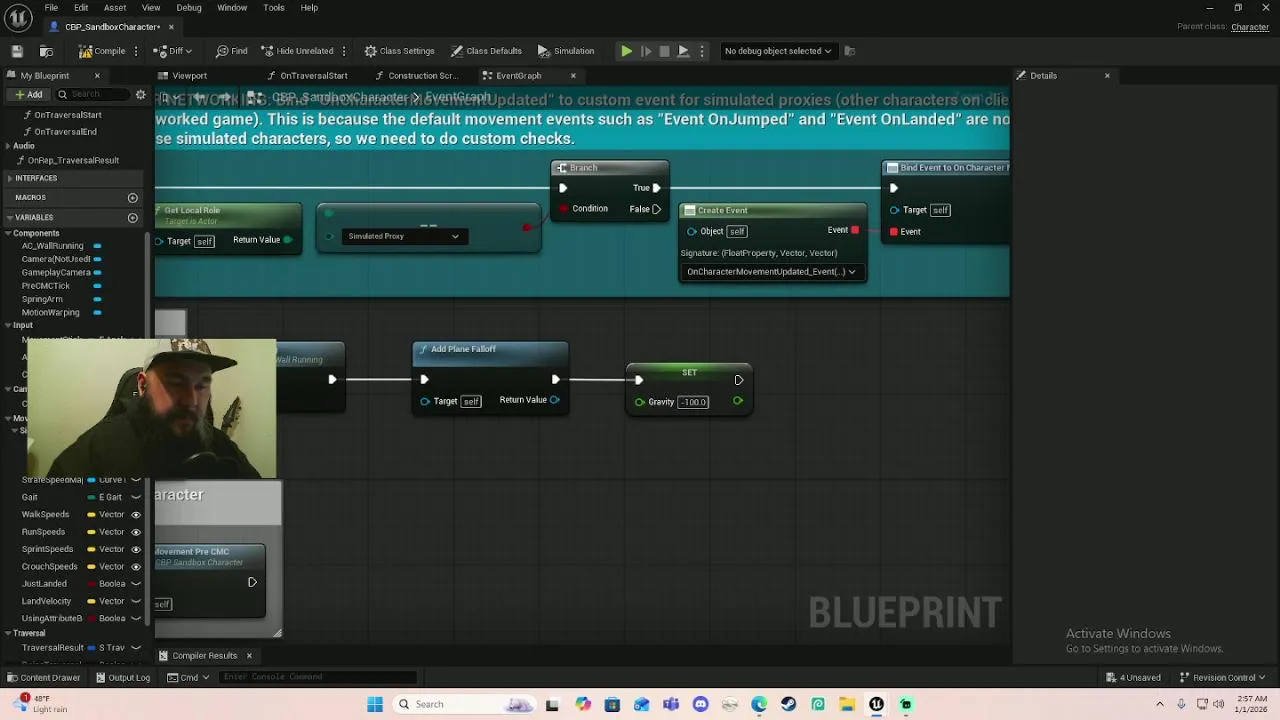
Task: Click the Save blueprint icon
Action: tap(17, 51)
